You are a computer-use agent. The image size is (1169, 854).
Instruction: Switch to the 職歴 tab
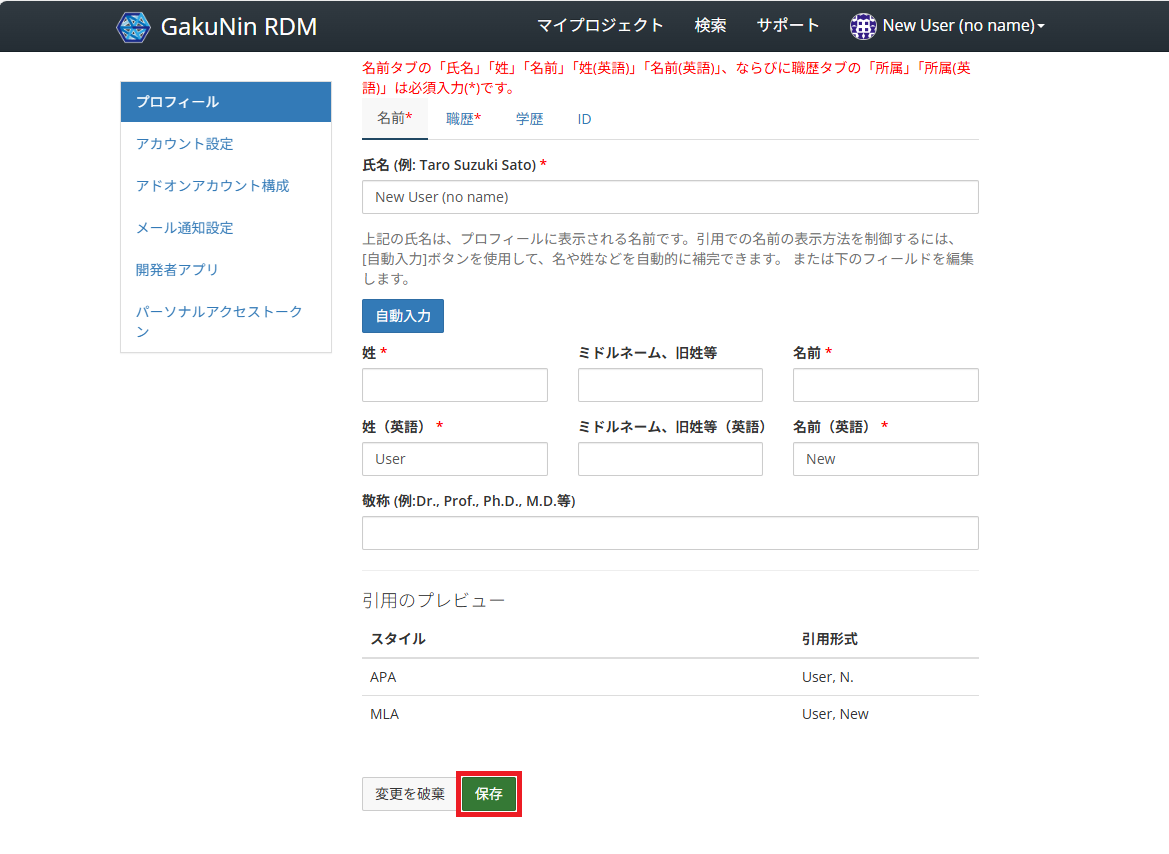(462, 118)
